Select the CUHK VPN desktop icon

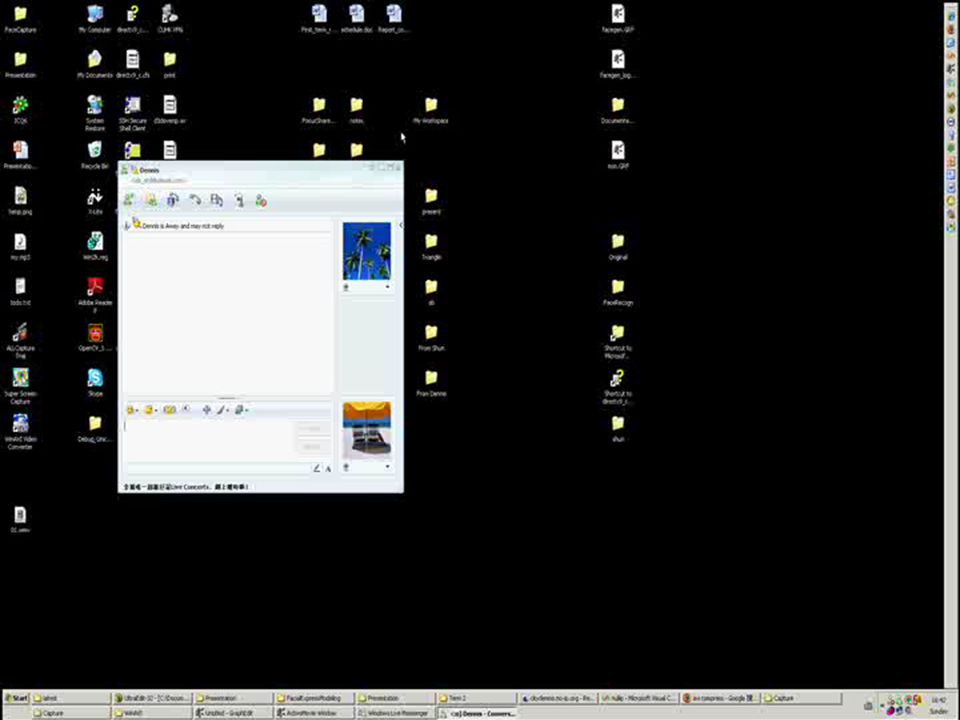(x=170, y=18)
